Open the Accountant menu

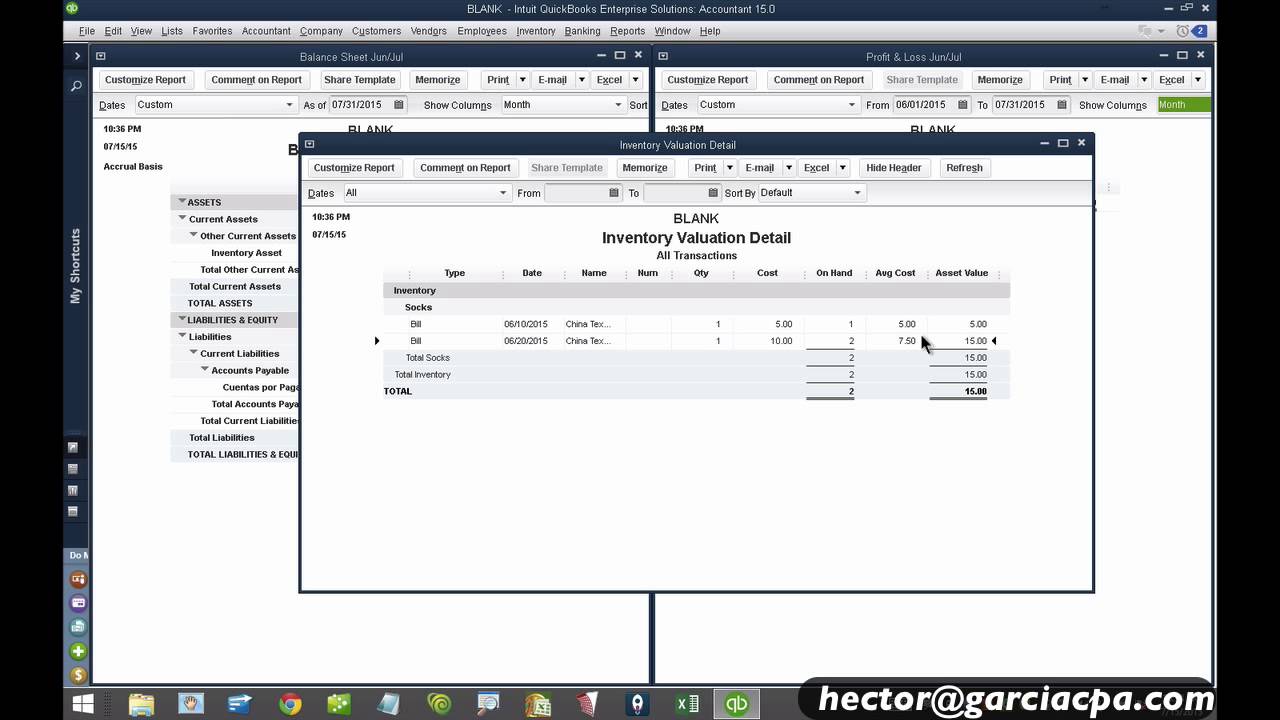coord(266,31)
